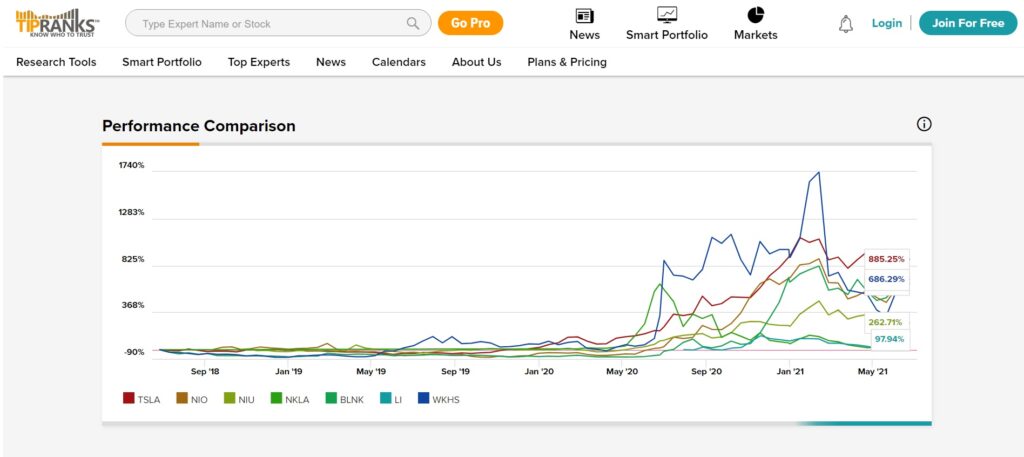Click the Go Pro button
1024x457 pixels.
pos(470,23)
